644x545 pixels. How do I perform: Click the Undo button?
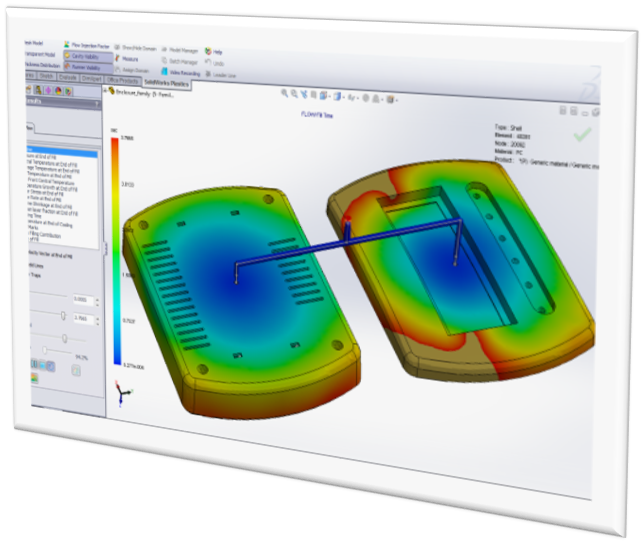click(214, 63)
